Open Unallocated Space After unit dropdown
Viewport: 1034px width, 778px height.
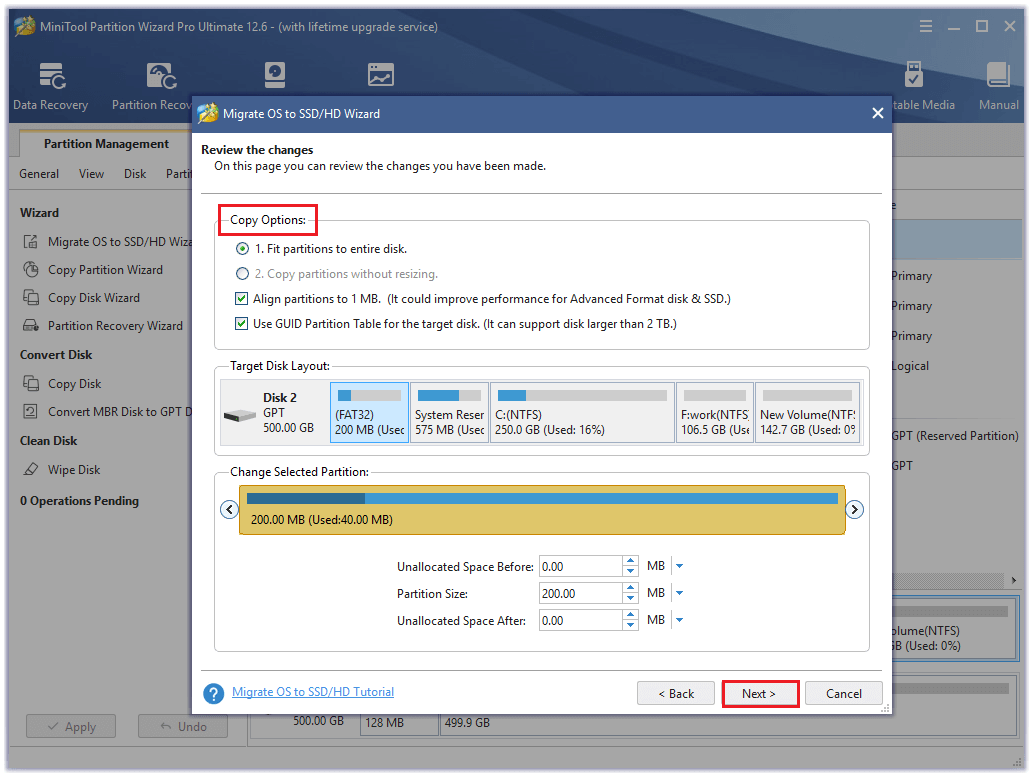[679, 620]
